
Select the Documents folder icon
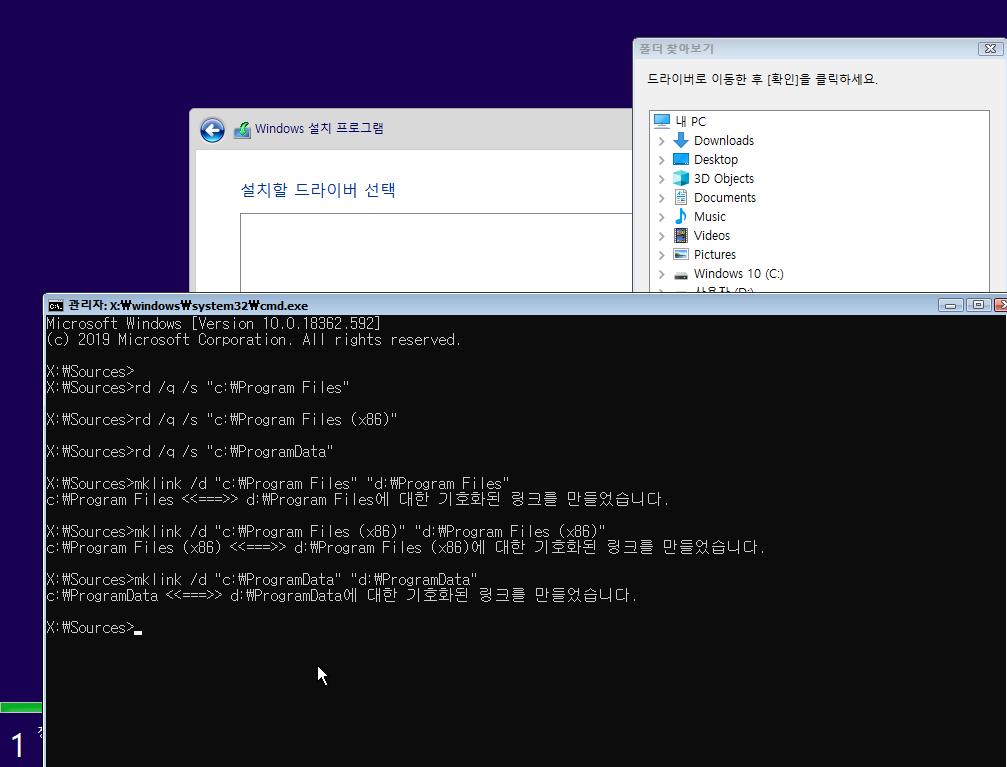[x=681, y=197]
